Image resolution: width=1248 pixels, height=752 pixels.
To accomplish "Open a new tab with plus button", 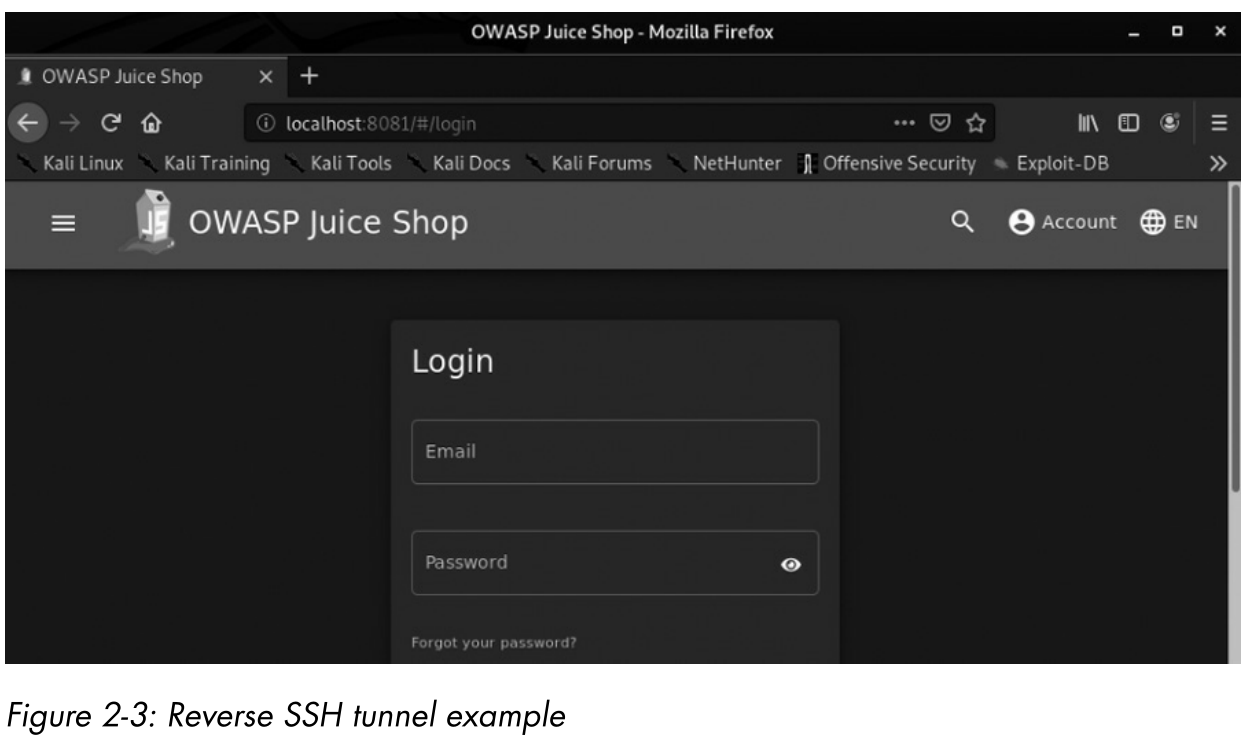I will pyautogui.click(x=309, y=76).
